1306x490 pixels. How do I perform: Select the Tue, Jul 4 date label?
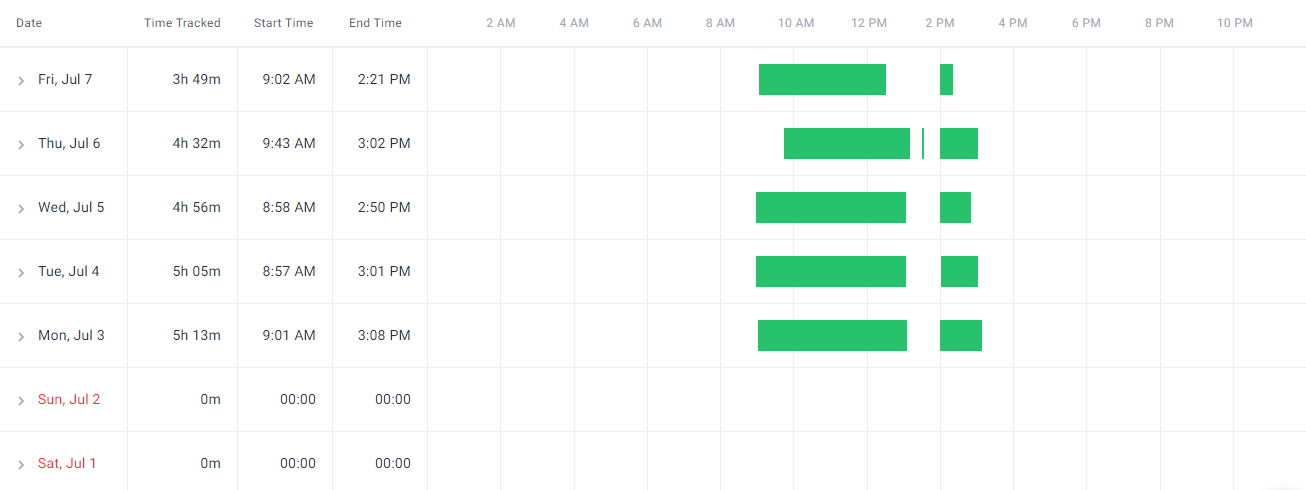click(x=69, y=271)
